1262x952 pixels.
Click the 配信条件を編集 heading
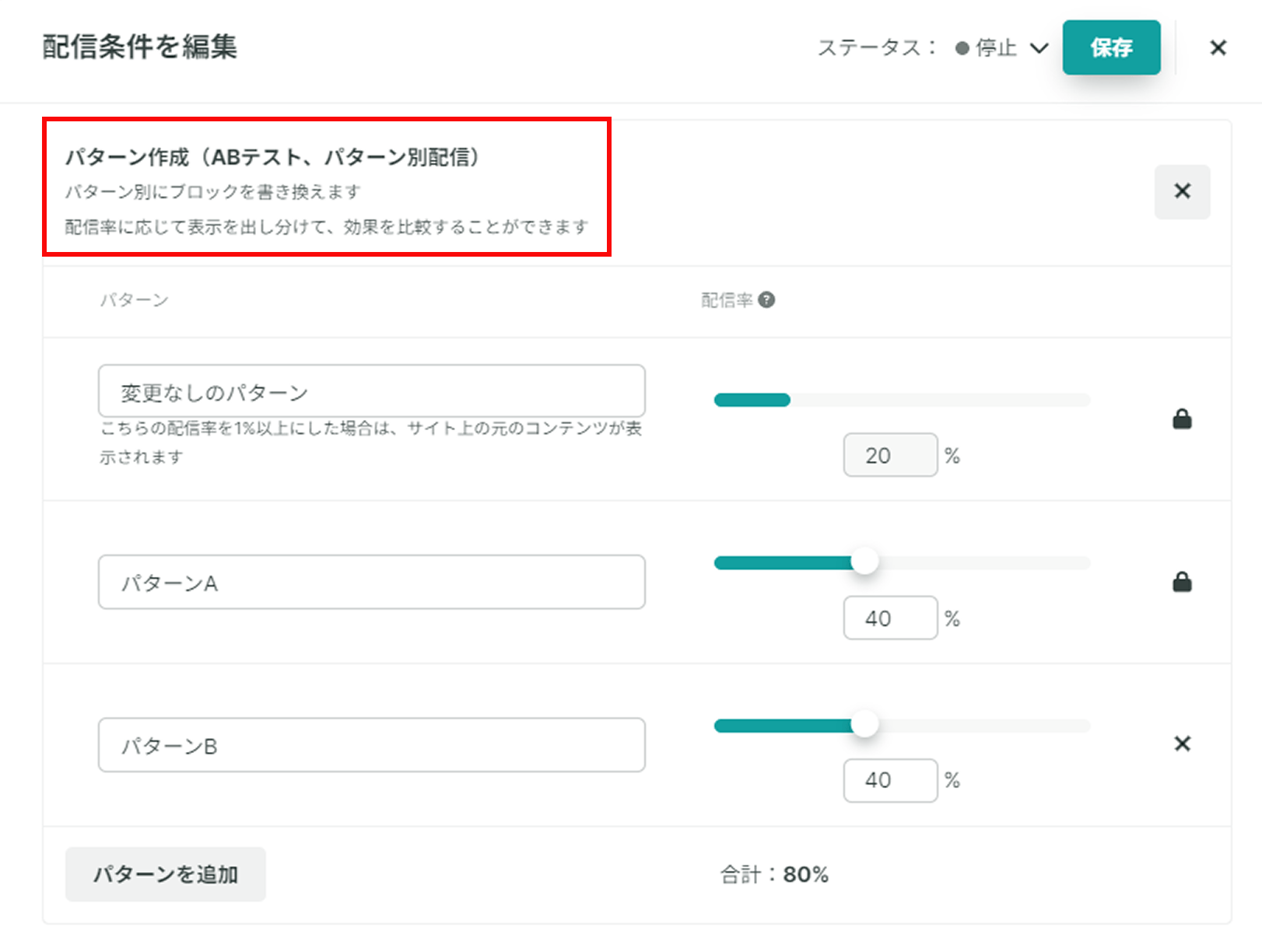coord(140,47)
